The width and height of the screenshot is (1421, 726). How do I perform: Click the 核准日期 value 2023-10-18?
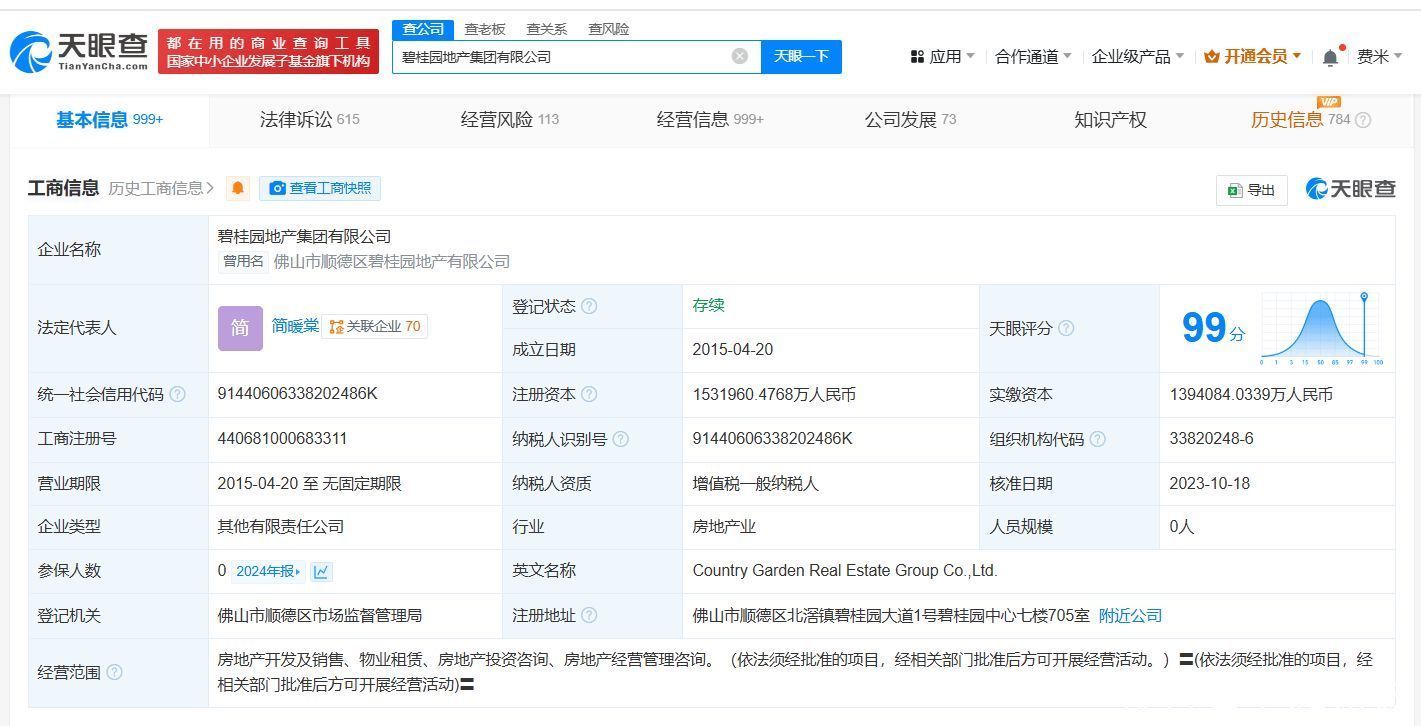pos(1211,484)
